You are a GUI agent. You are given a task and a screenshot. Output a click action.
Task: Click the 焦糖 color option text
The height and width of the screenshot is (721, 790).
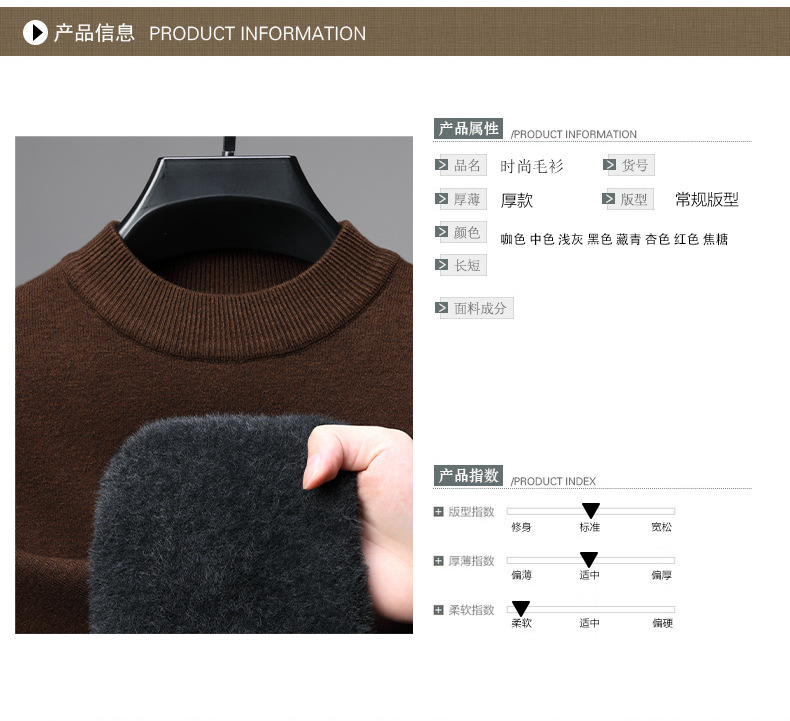click(x=715, y=239)
